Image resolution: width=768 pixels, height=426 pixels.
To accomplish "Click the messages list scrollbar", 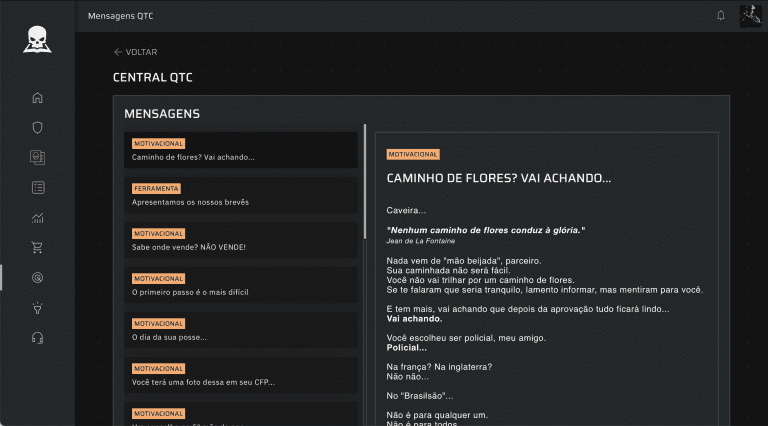I will coord(365,180).
